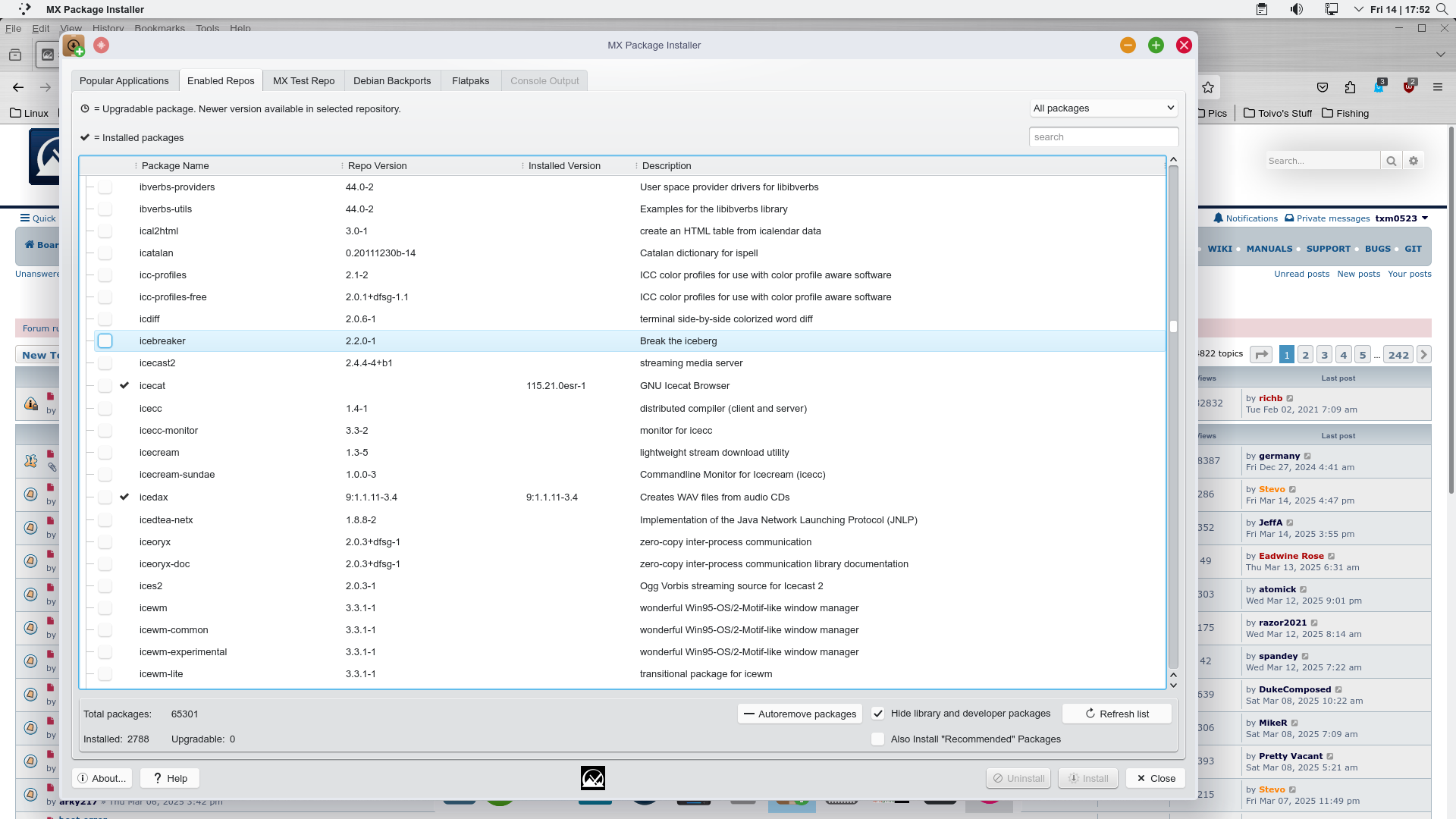Screen dimensions: 1456x819
Task: Enable Also Install Recommended Packages
Action: coord(879,738)
